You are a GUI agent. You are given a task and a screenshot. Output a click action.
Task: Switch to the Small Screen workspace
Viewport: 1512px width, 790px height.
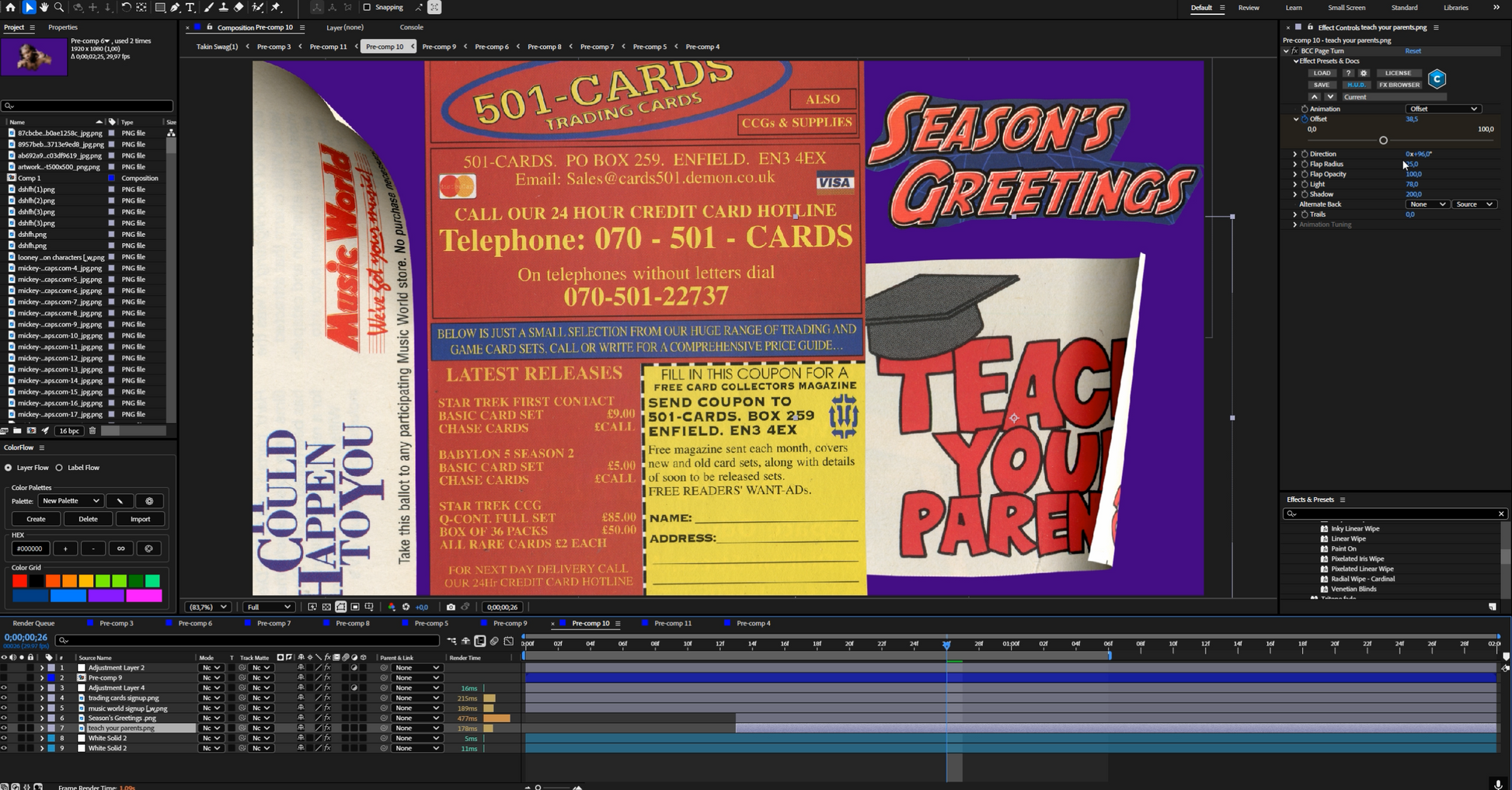1347,8
